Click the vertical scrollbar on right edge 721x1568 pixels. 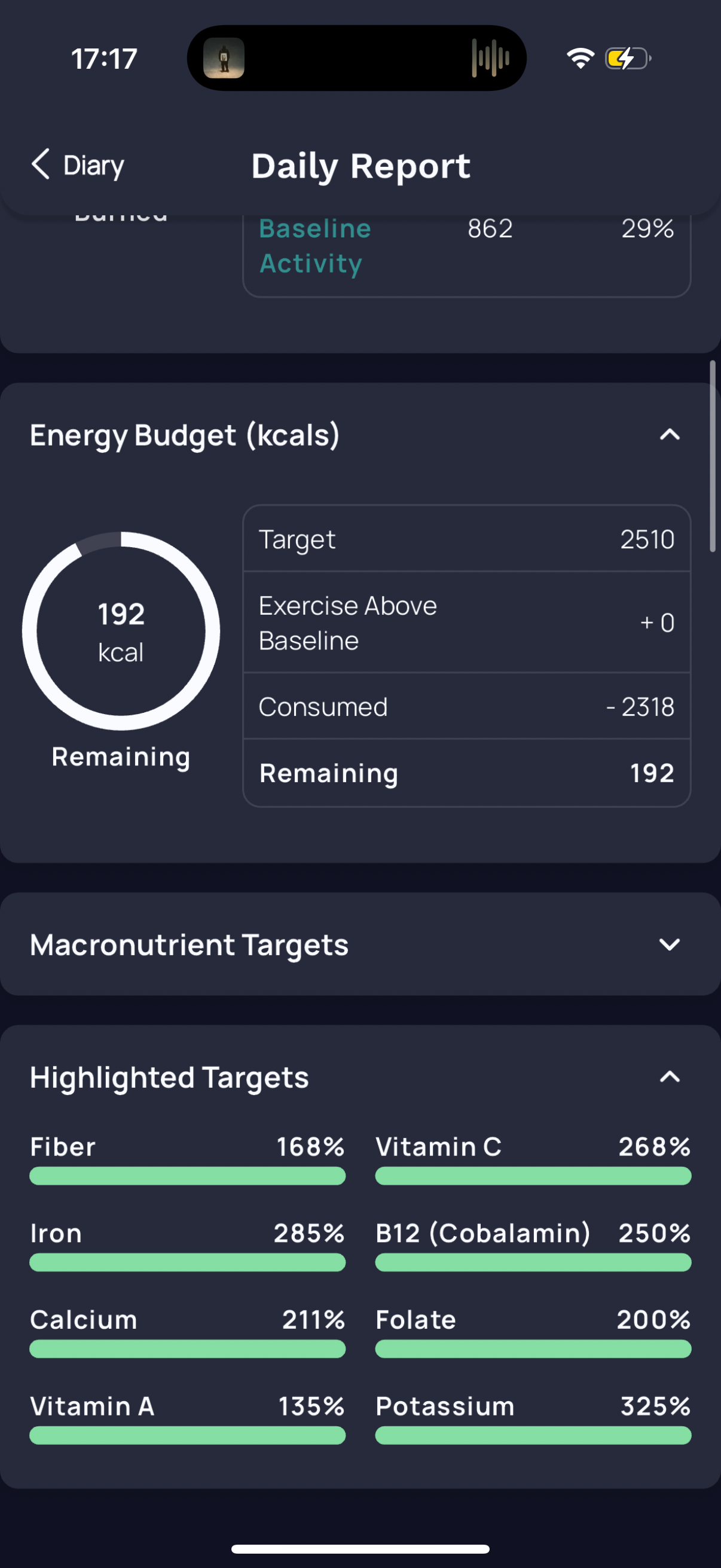[x=713, y=456]
